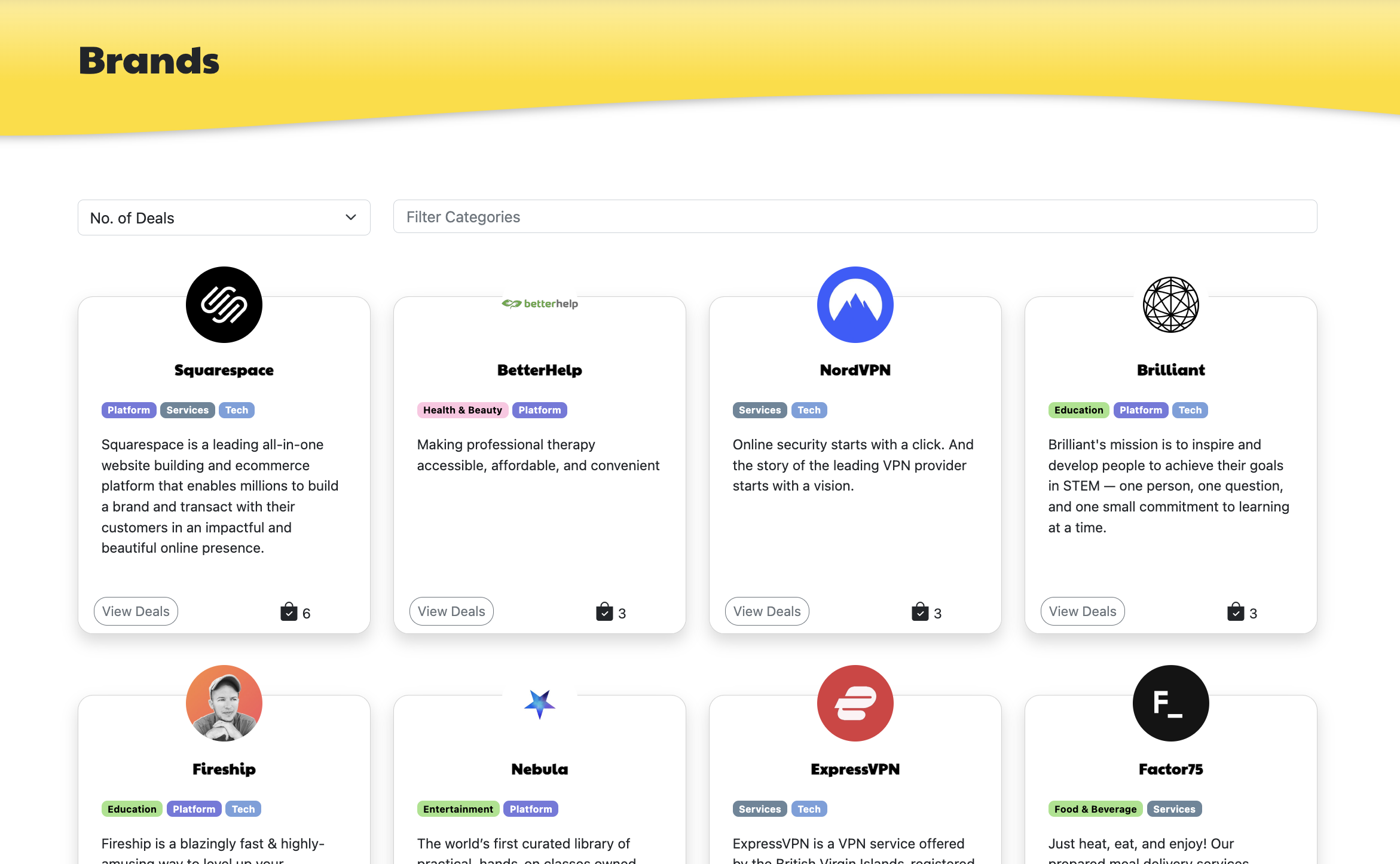Click Squarespace deal count 6
The height and width of the screenshot is (864, 1400).
(x=307, y=614)
